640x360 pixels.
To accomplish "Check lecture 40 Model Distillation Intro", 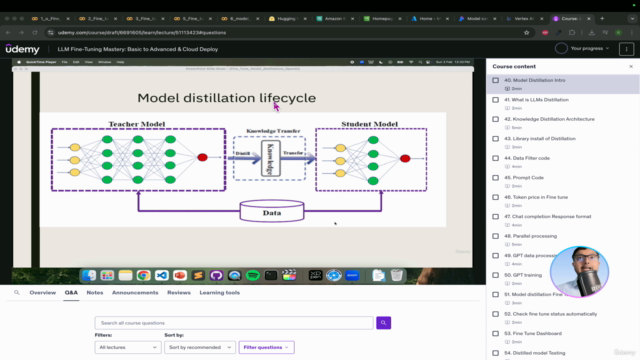I will coord(496,80).
